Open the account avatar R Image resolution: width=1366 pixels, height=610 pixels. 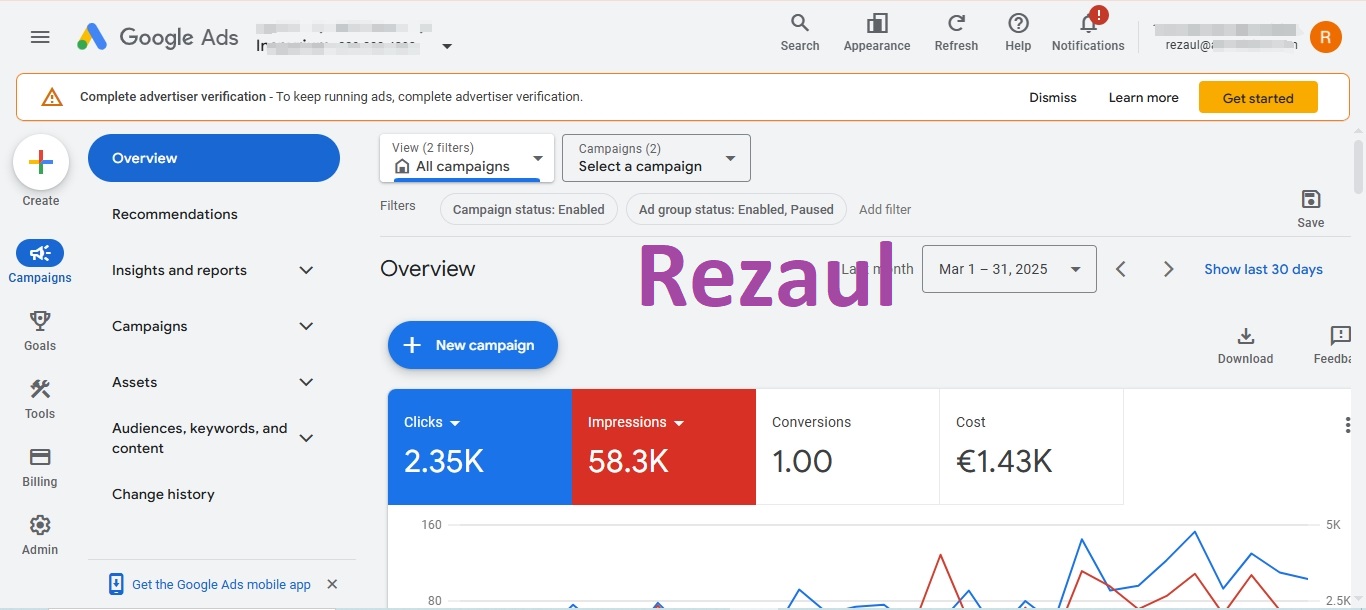click(1325, 37)
